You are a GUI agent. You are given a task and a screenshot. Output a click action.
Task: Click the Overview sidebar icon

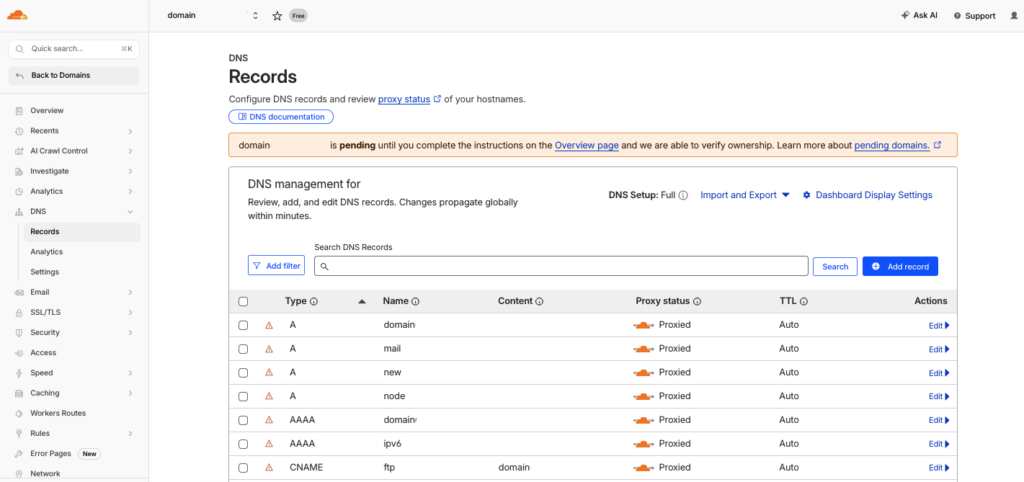(x=19, y=111)
